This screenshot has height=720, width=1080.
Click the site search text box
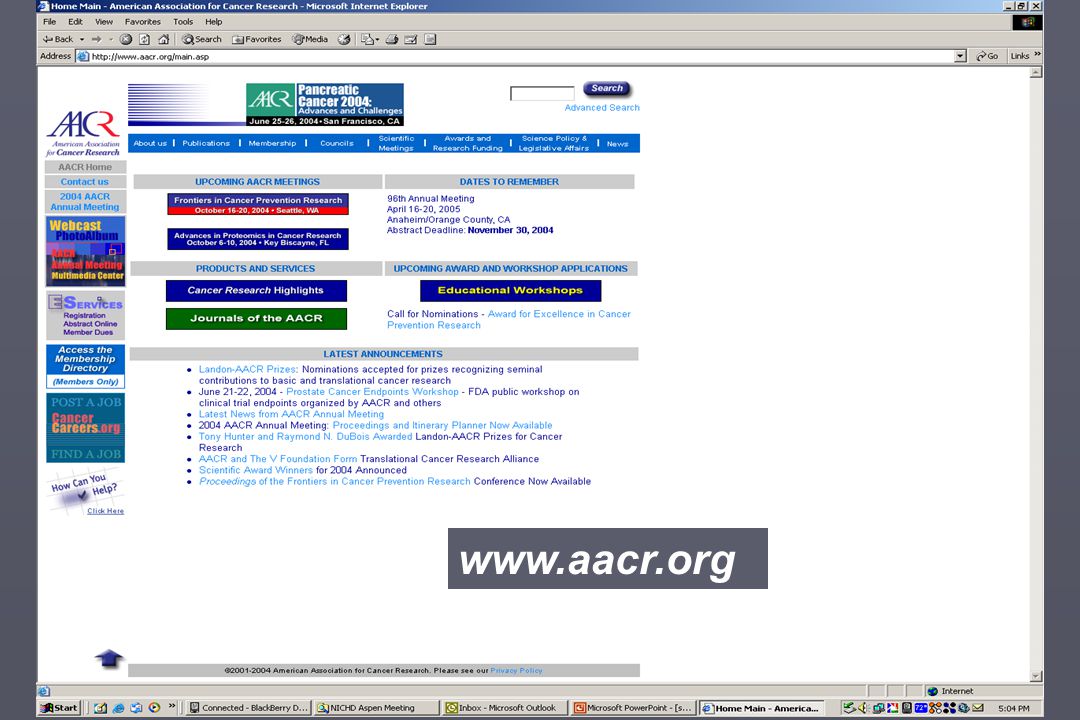[x=542, y=93]
